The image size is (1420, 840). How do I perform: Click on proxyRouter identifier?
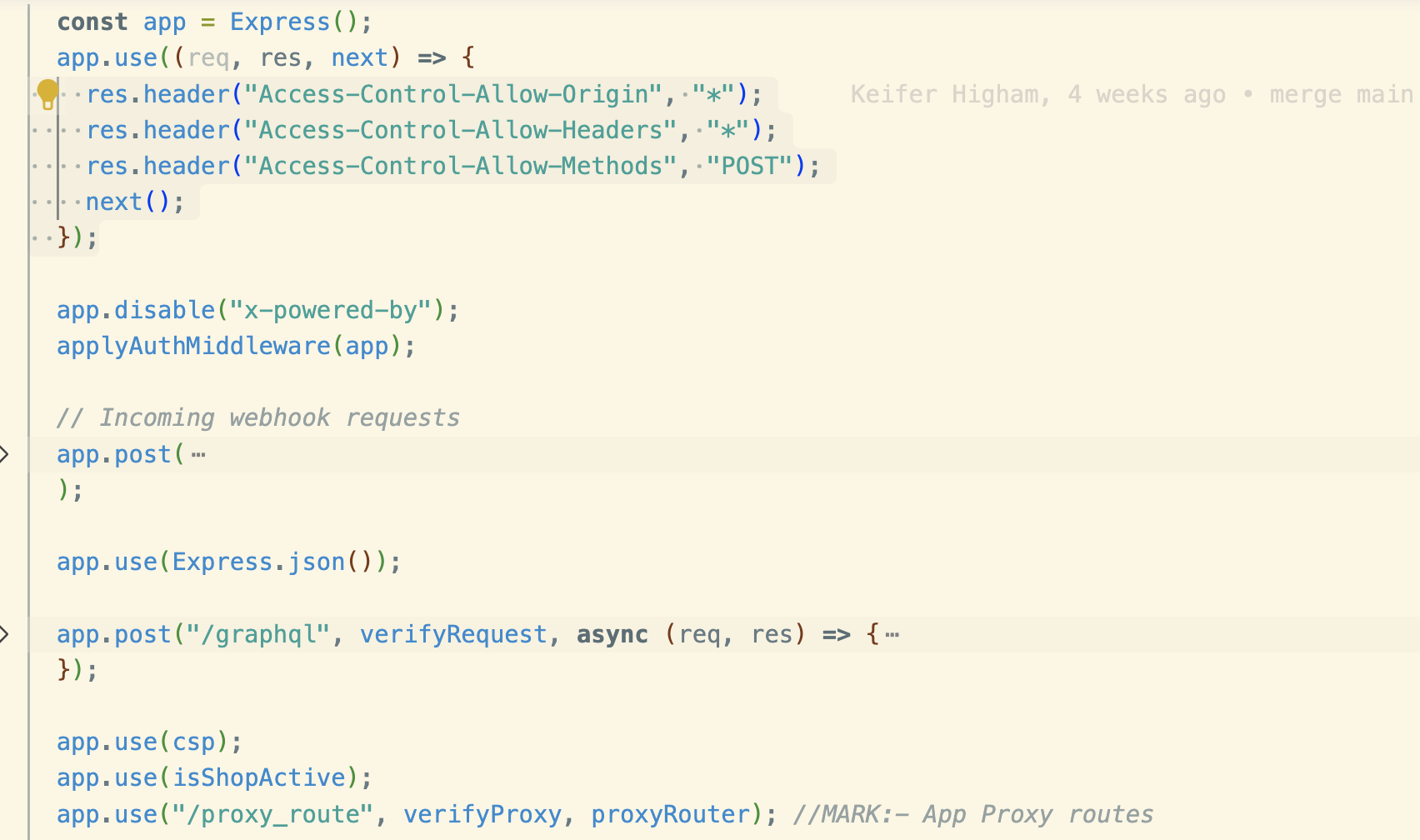(x=671, y=814)
